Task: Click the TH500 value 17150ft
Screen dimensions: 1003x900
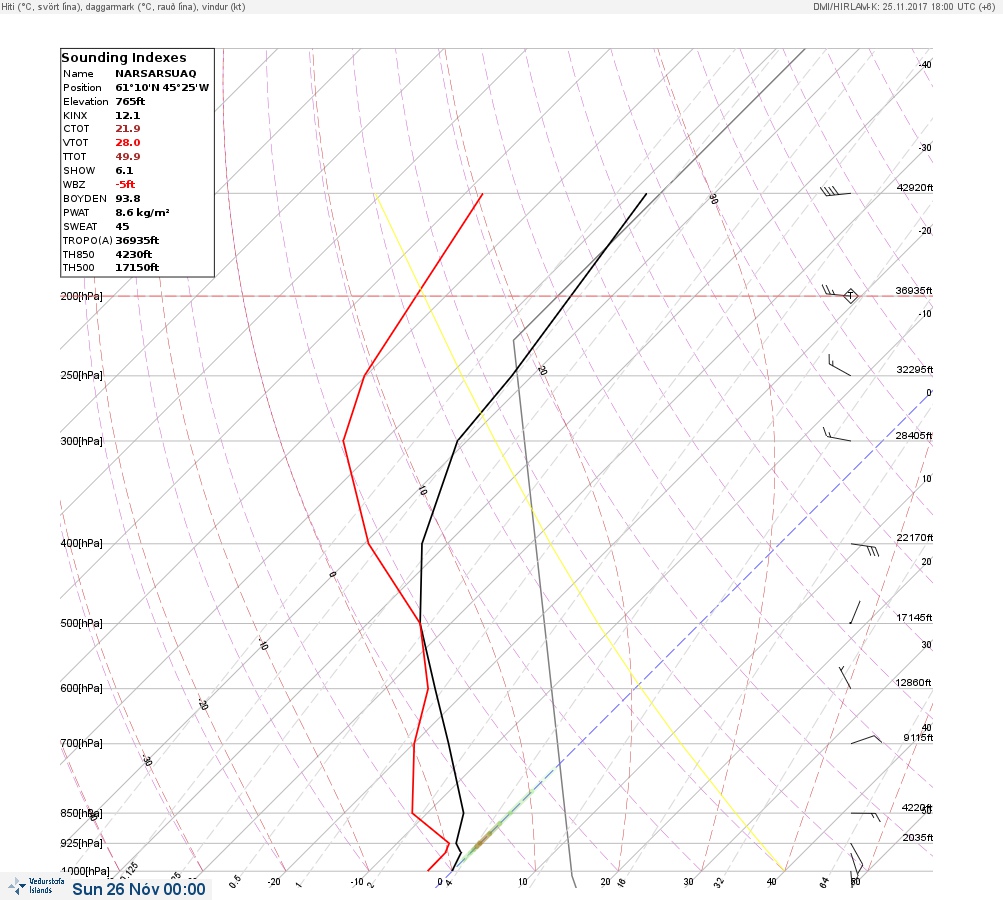Action: pos(137,267)
